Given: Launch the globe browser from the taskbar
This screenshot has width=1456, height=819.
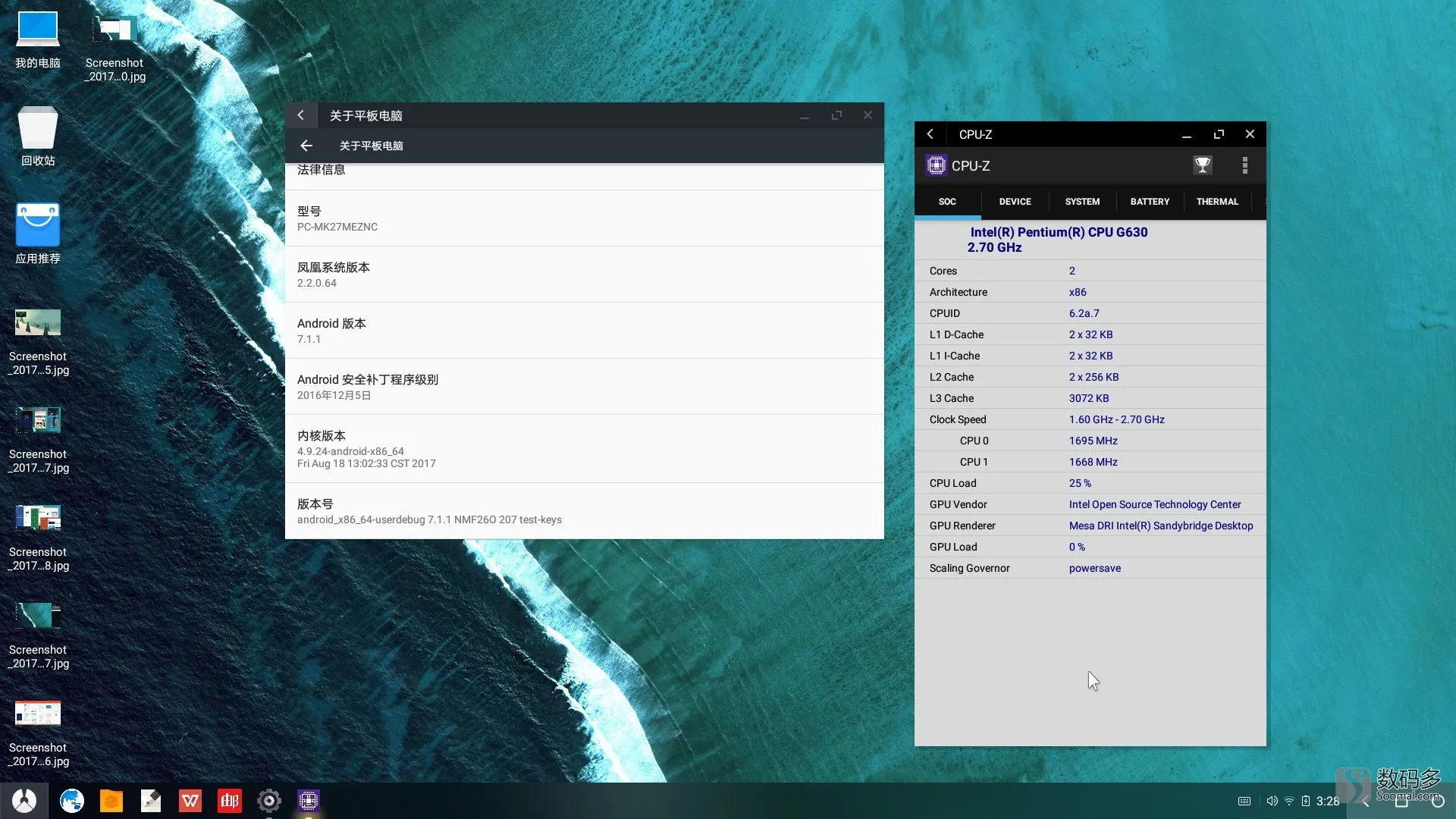Looking at the screenshot, I should [x=72, y=801].
